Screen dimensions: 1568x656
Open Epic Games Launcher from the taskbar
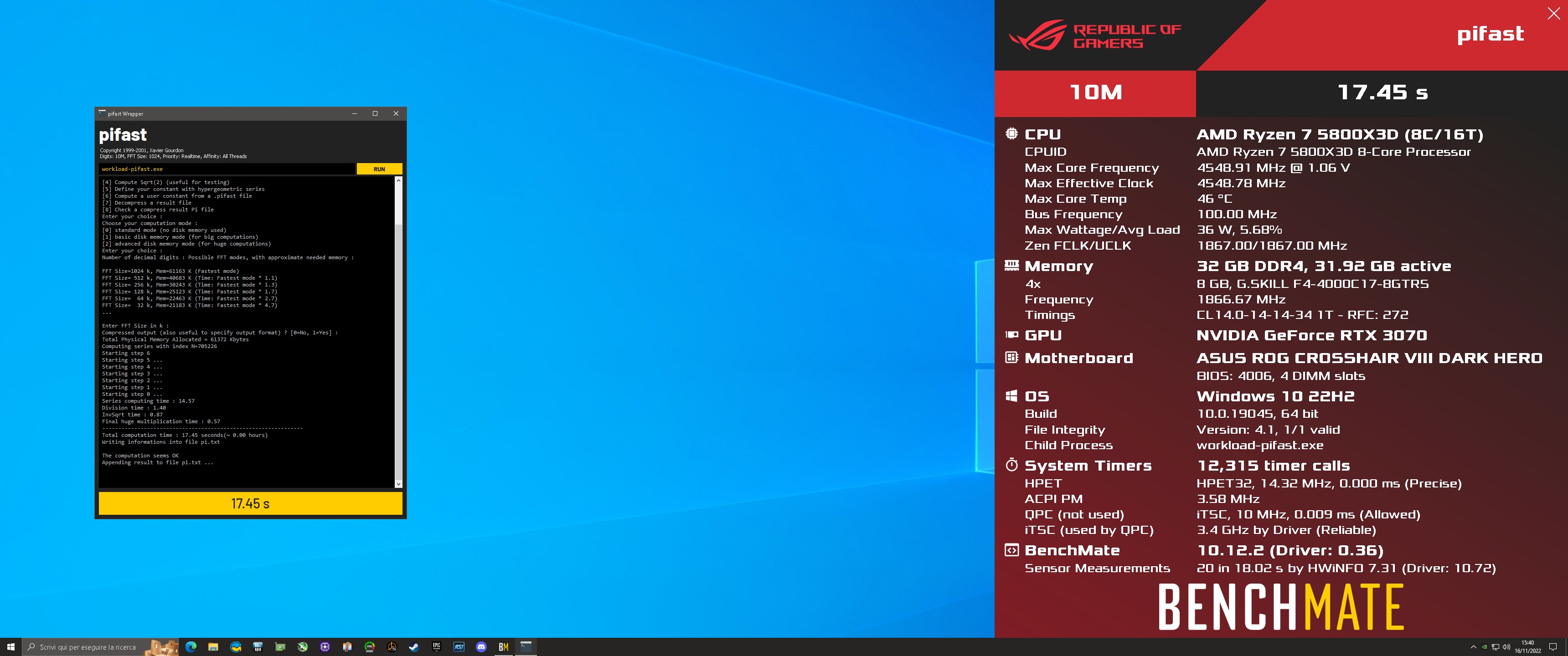(x=436, y=647)
